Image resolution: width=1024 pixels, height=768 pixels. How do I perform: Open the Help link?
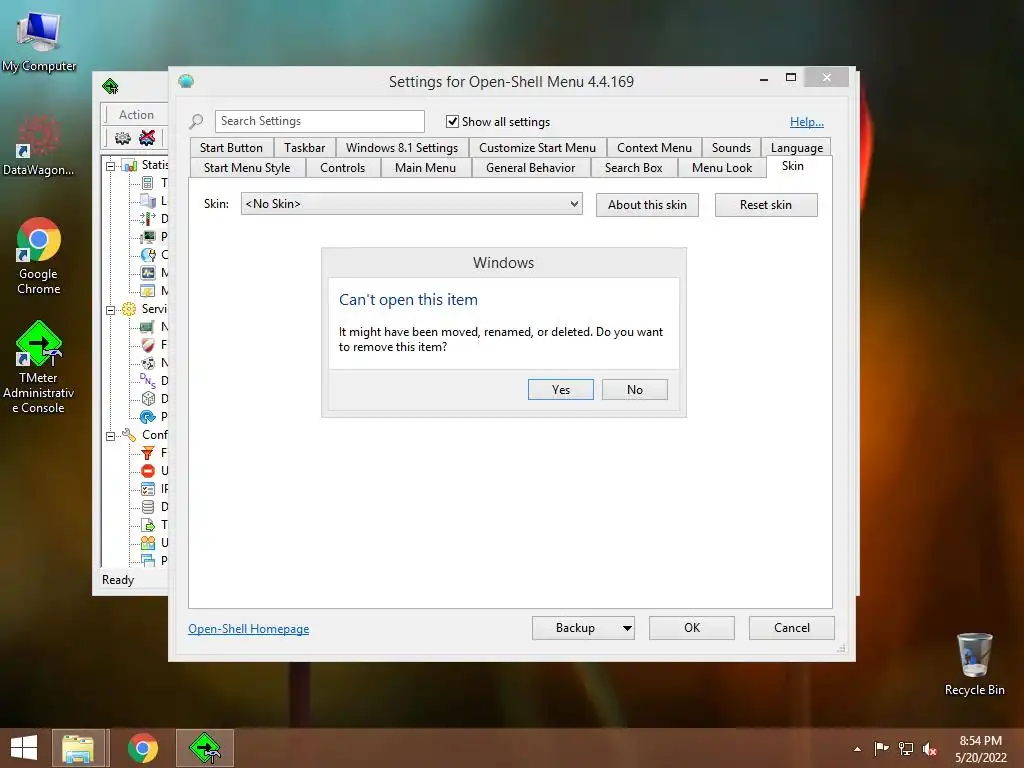807,122
